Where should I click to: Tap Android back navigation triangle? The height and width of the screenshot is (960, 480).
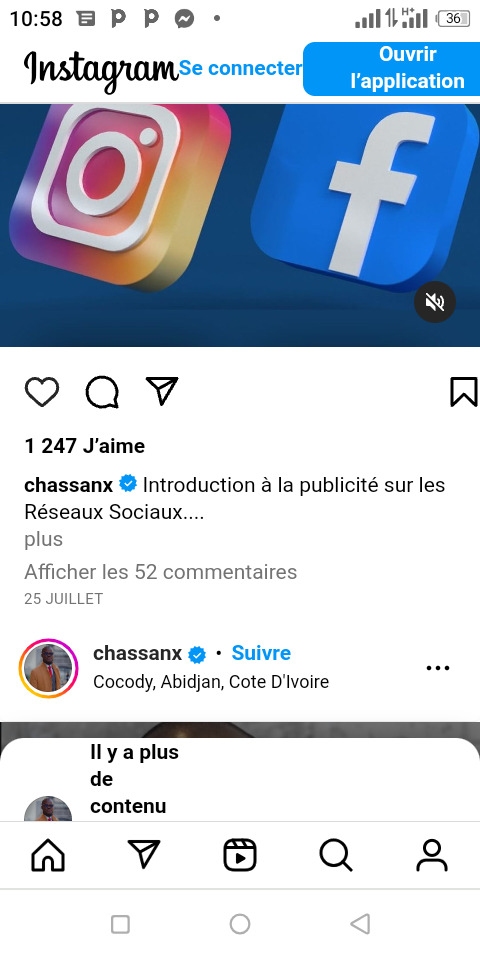(x=360, y=924)
